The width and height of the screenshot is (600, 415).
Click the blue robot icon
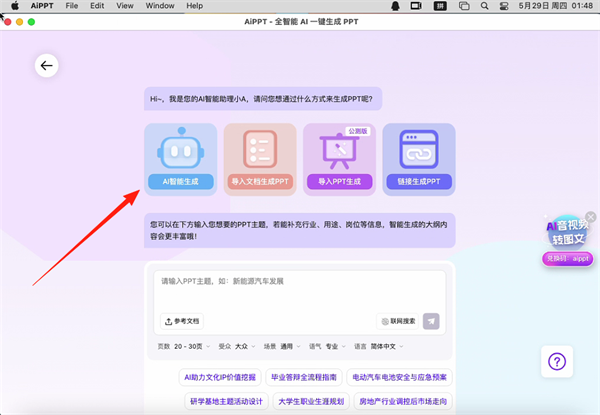click(x=181, y=148)
